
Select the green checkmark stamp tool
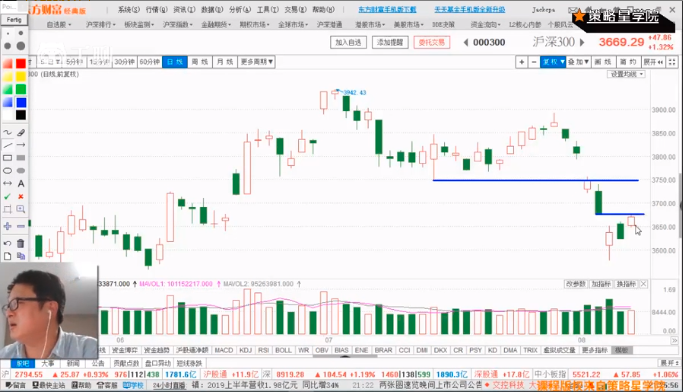[7, 196]
